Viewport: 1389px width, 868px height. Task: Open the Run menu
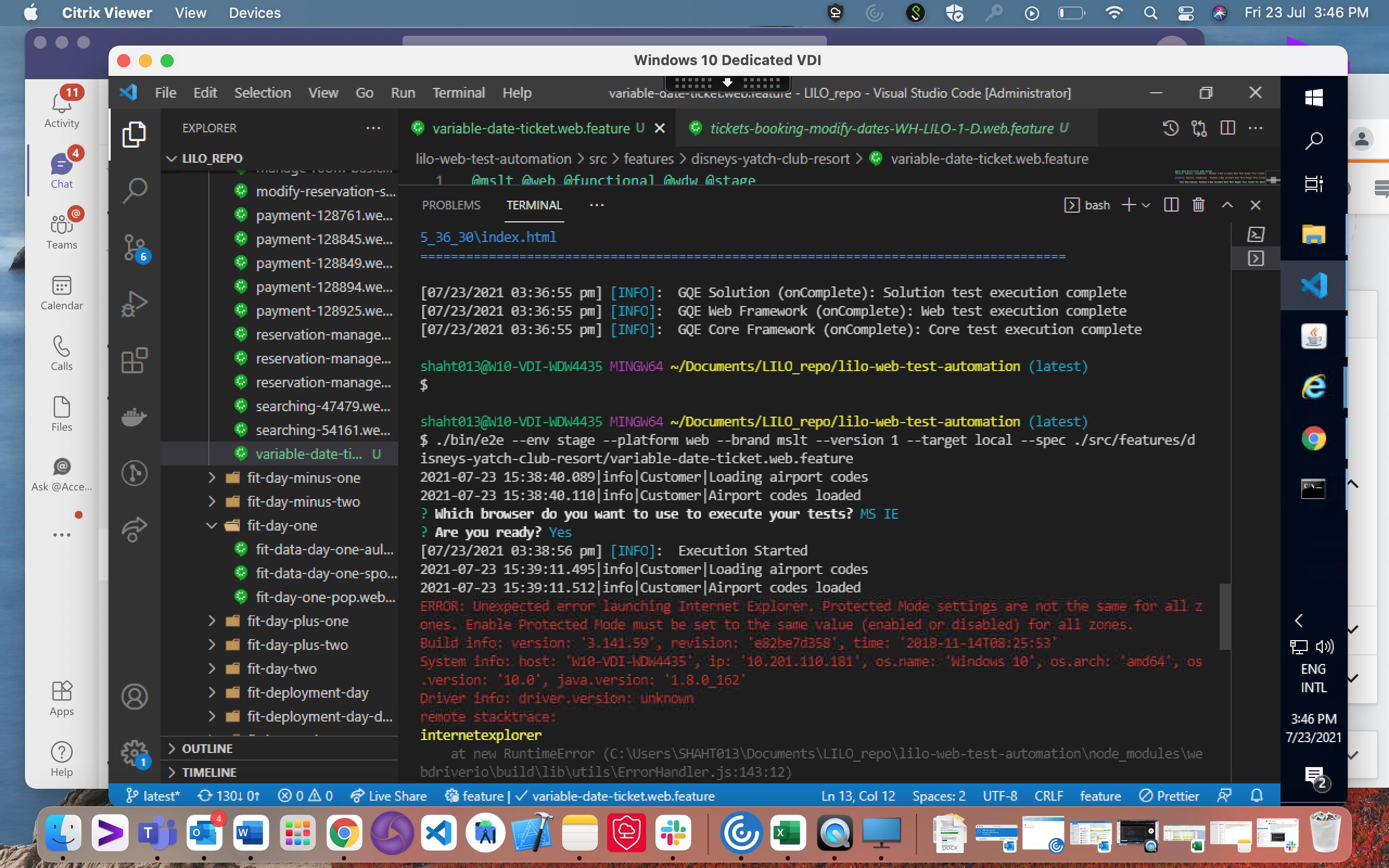pos(403,92)
